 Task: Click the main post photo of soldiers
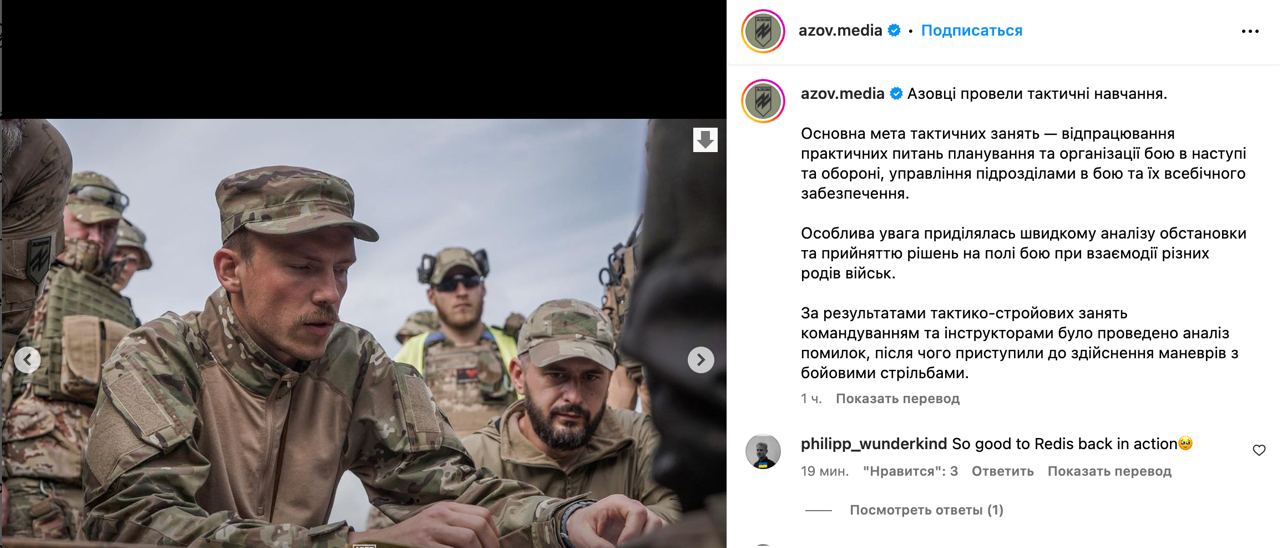(x=363, y=333)
